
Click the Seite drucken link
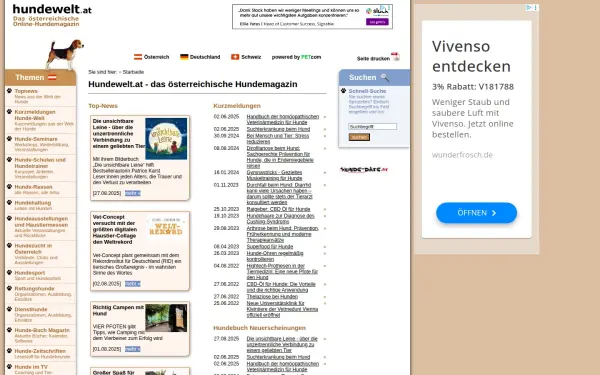(x=373, y=59)
